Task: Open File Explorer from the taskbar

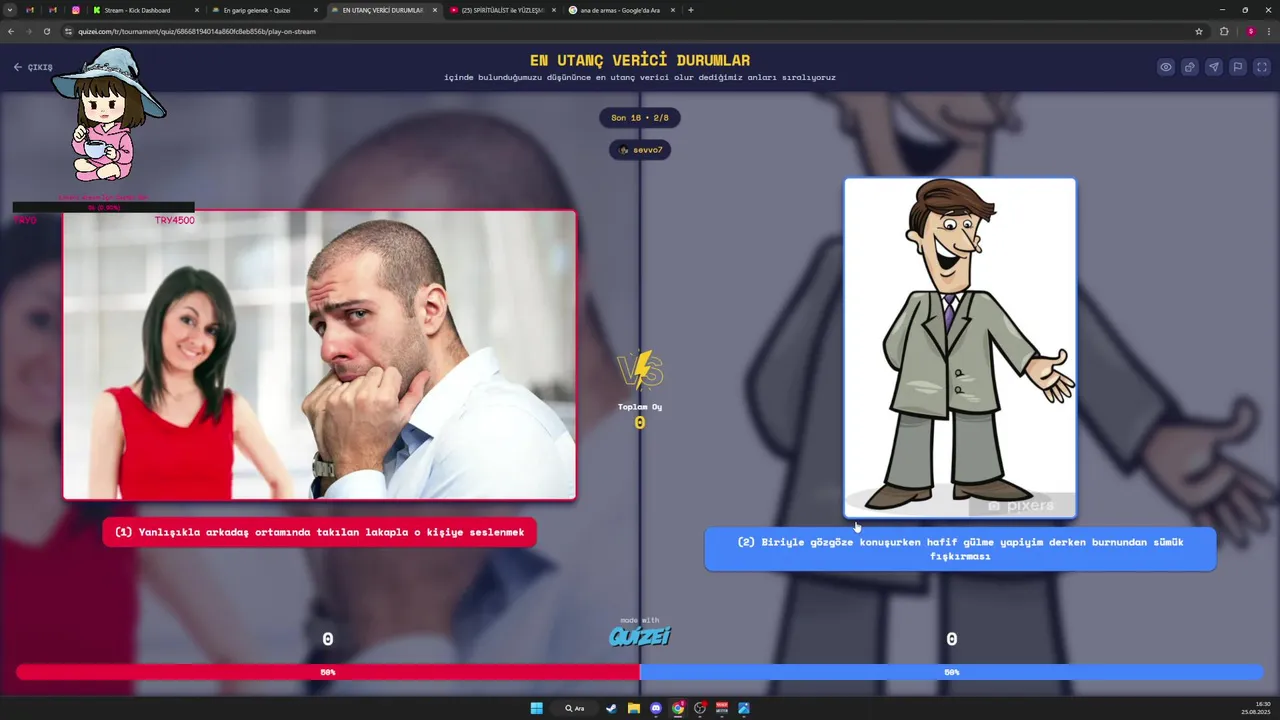Action: (633, 708)
